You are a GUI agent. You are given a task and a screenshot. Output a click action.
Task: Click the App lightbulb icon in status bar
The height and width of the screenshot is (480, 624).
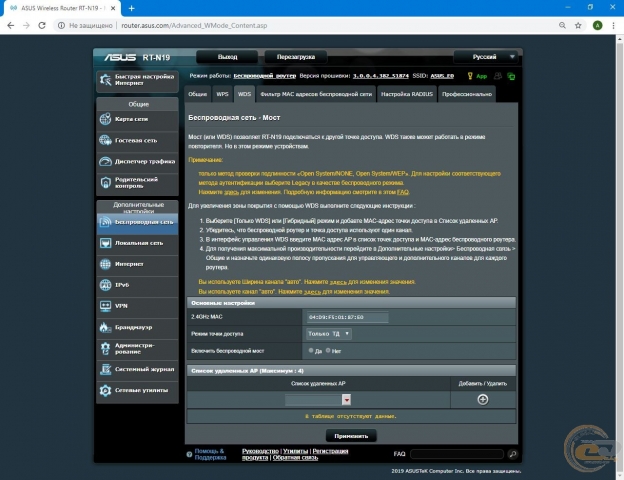470,76
